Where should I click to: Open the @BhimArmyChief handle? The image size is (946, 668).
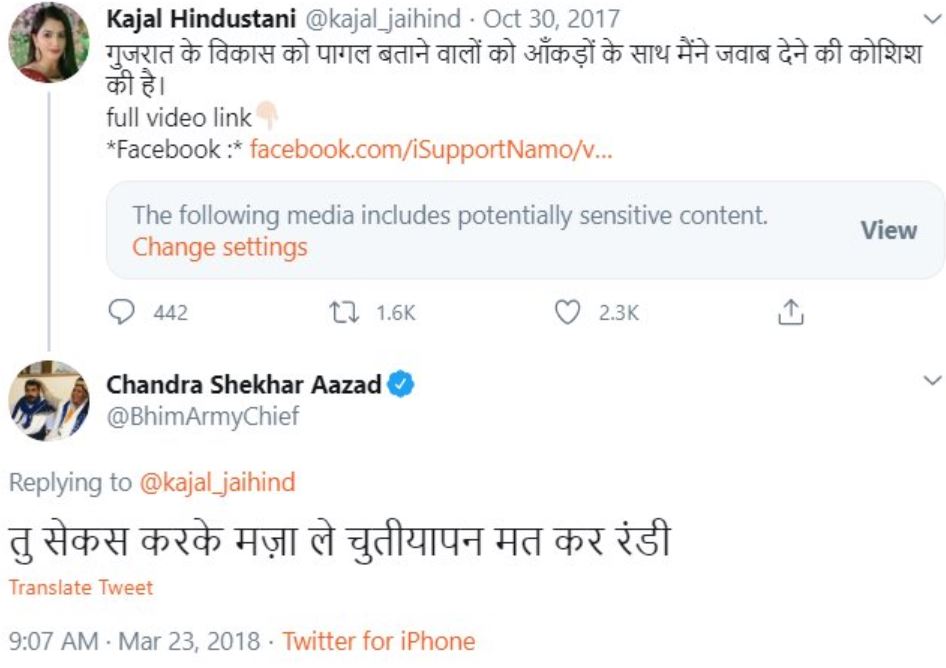[202, 416]
